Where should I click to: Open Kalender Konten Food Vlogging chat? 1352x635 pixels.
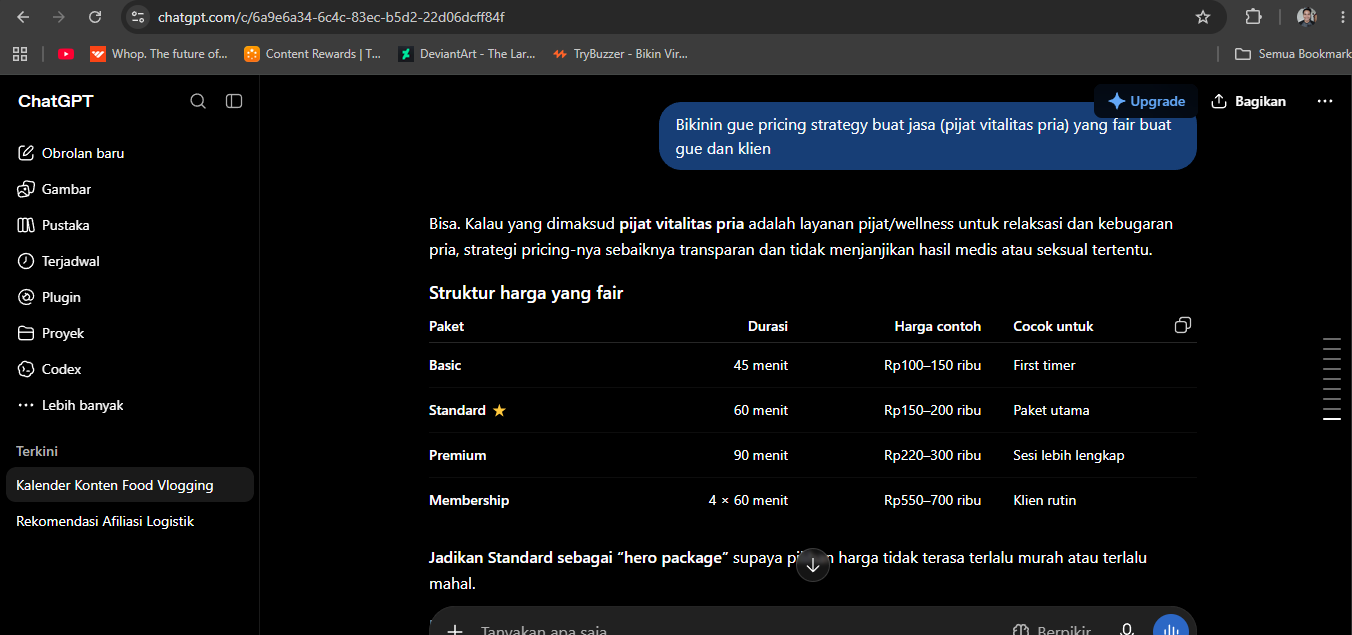click(130, 485)
